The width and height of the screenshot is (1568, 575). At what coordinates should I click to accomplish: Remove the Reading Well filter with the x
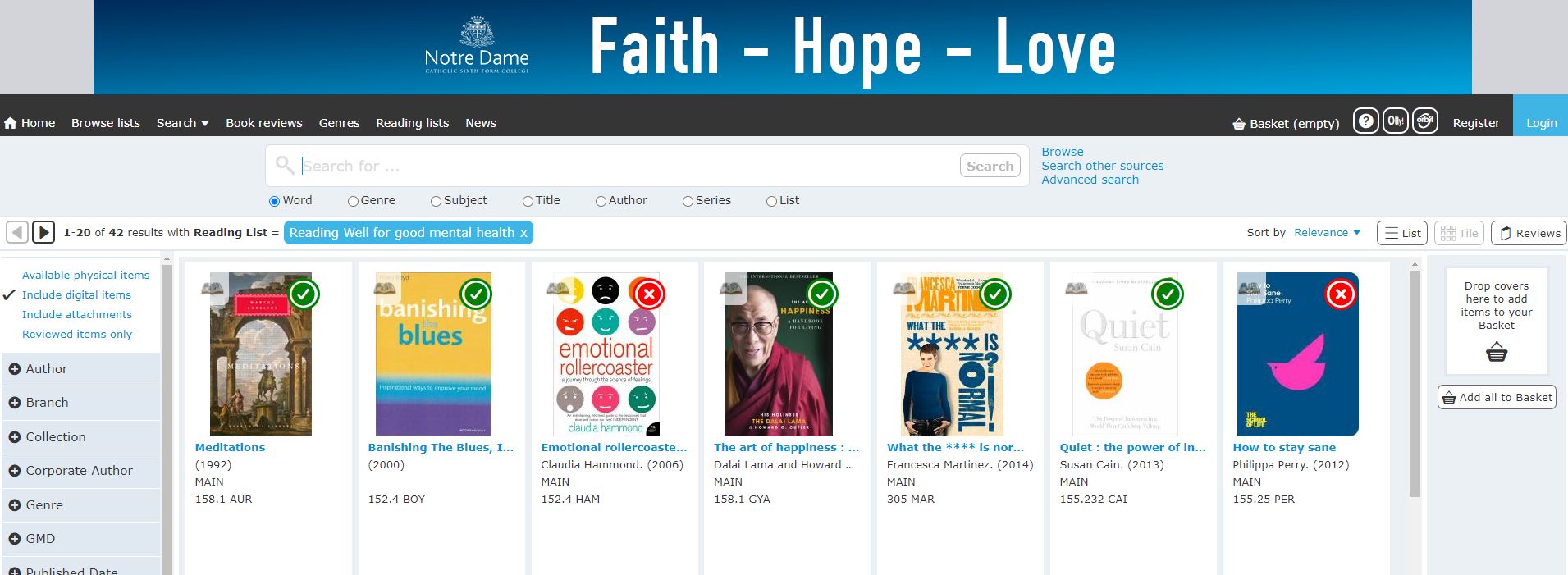point(523,233)
